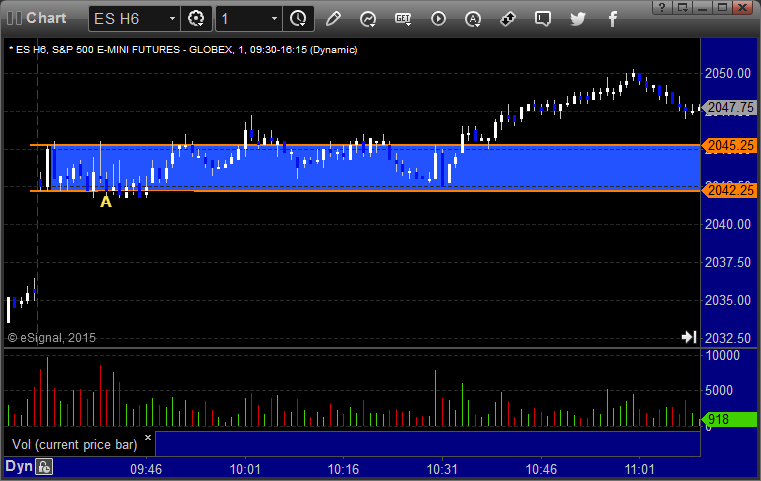Screen dimensions: 761x481
Task: Open the alerts circled-A icon
Action: pyautogui.click(x=473, y=19)
